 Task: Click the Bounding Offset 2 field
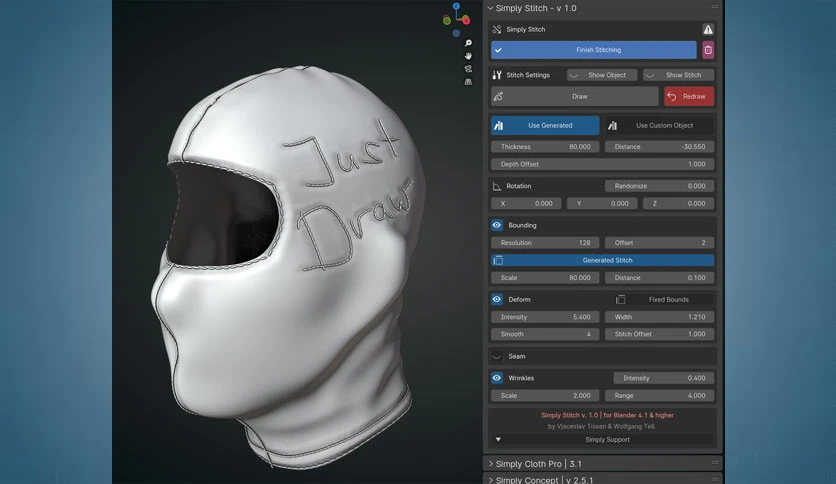coord(660,243)
